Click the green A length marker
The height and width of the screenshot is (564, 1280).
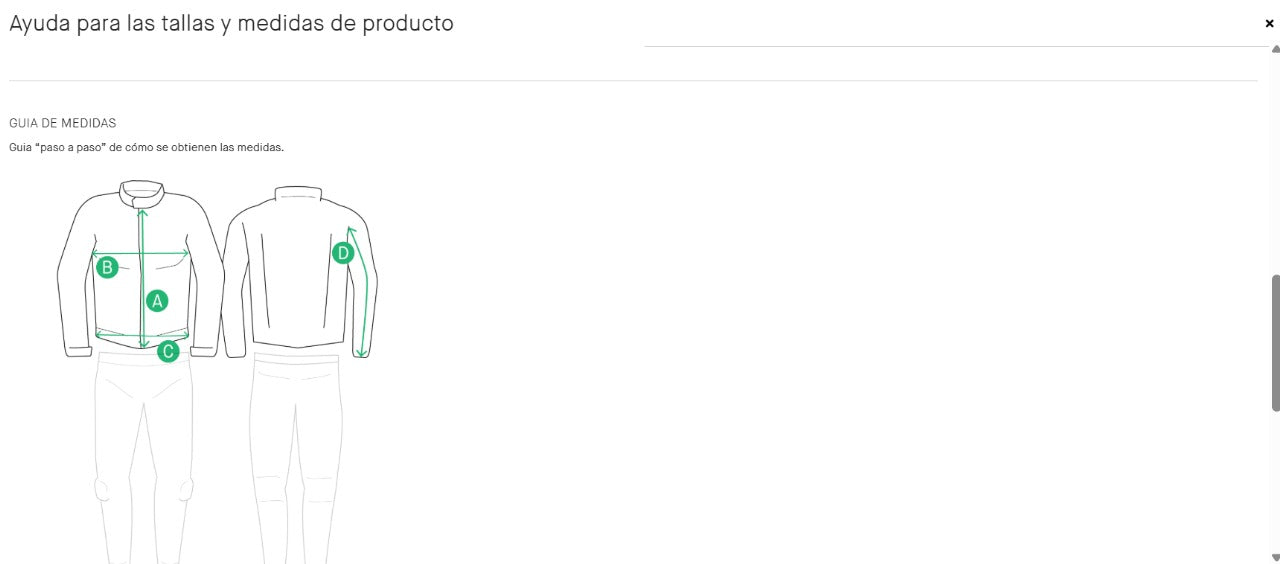(156, 300)
